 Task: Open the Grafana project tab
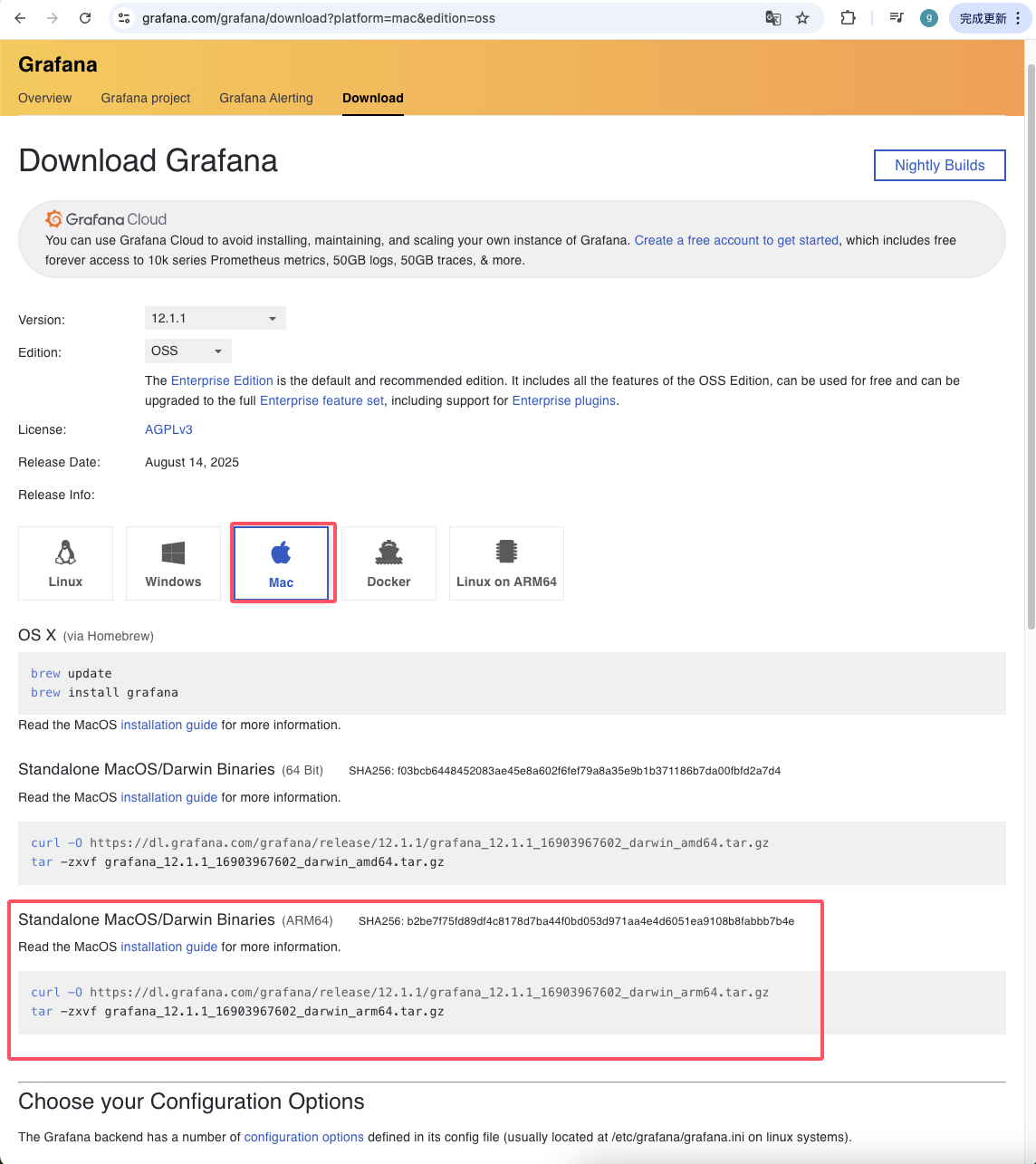click(146, 98)
